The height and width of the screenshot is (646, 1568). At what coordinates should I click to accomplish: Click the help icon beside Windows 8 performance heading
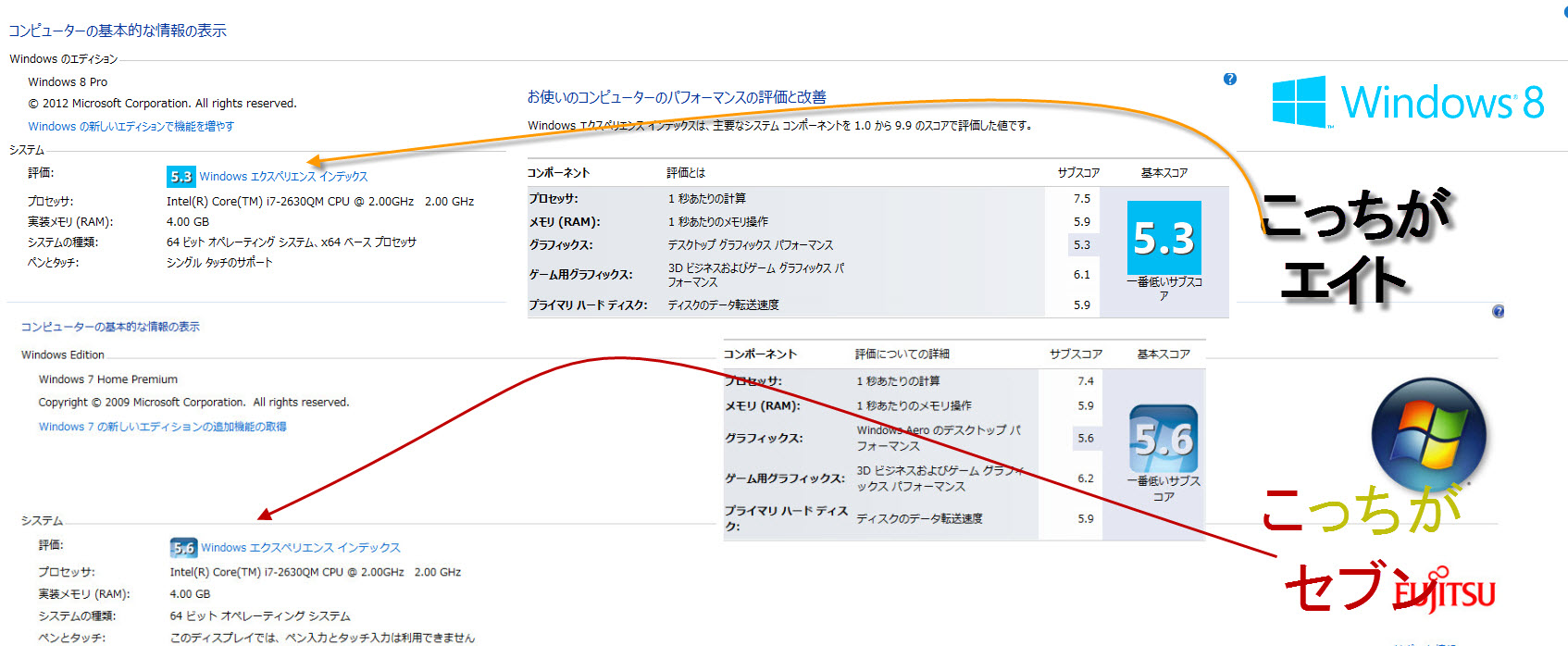(x=1230, y=79)
